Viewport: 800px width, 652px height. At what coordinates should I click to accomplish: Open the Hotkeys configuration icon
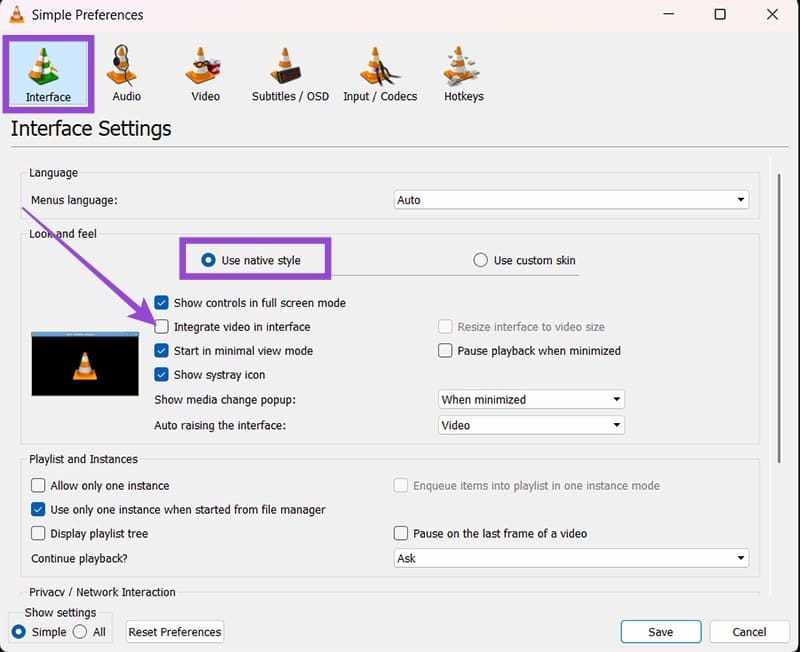pyautogui.click(x=462, y=70)
